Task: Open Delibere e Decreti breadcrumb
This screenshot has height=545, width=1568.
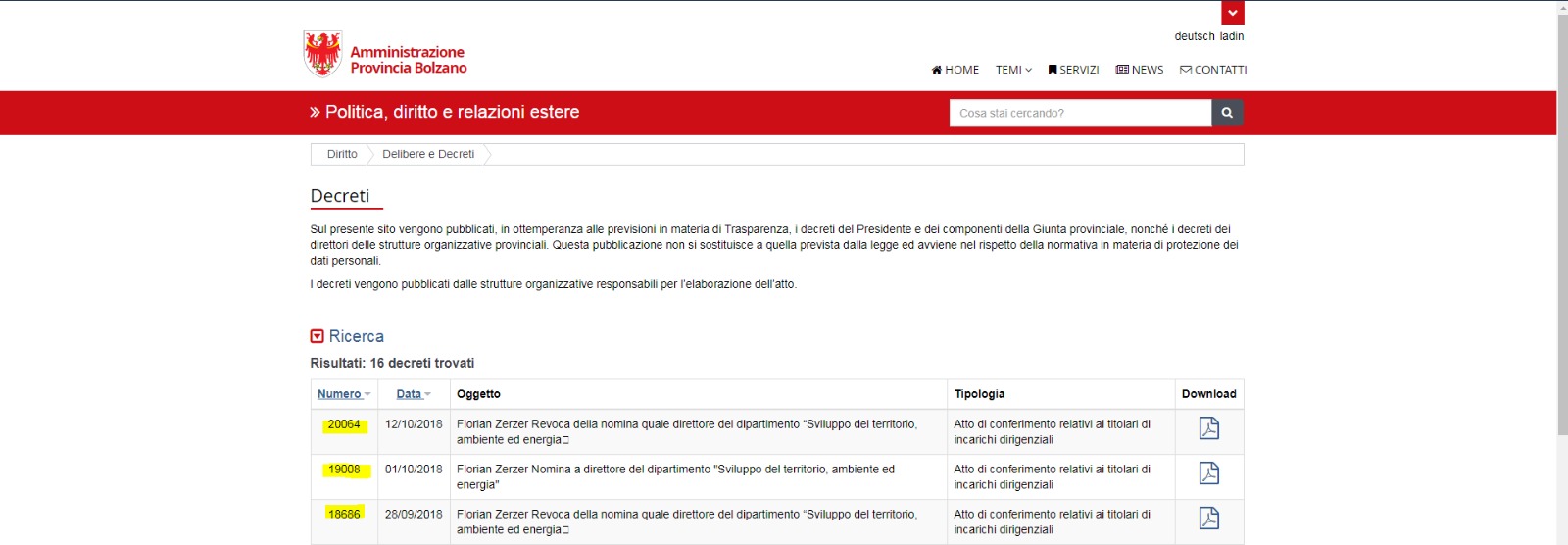Action: [x=428, y=154]
